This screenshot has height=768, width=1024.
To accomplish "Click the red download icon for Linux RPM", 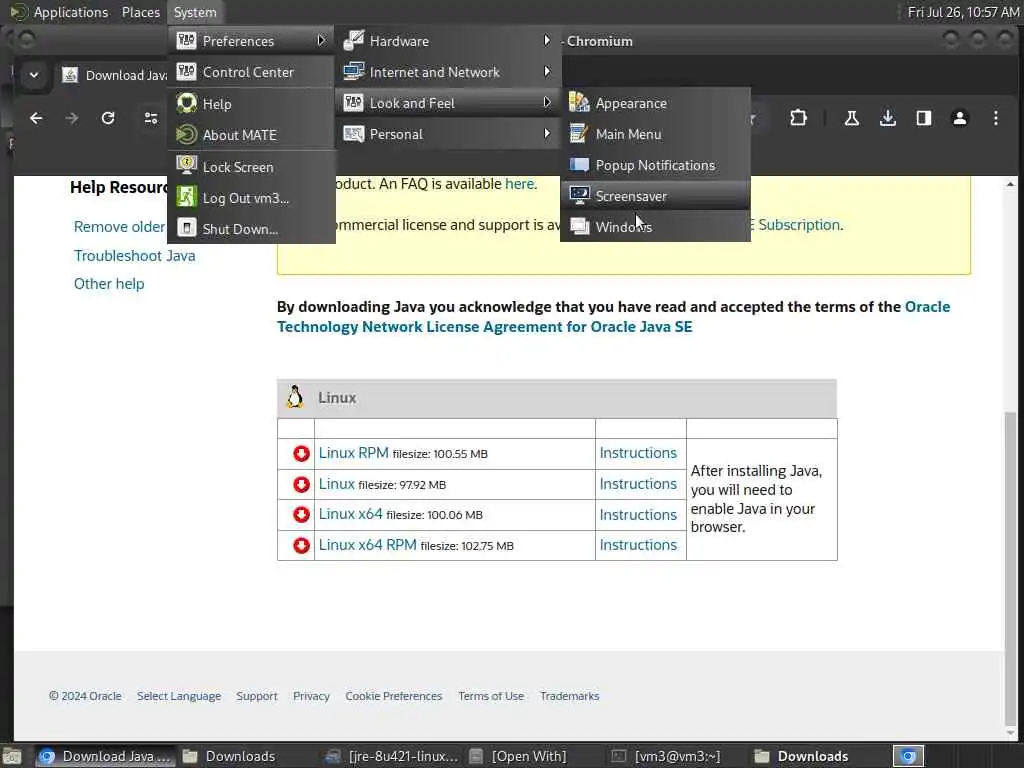I will 301,453.
